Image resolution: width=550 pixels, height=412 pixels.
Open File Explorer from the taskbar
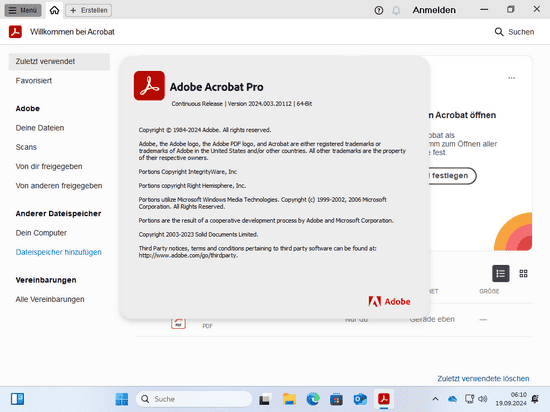289,399
